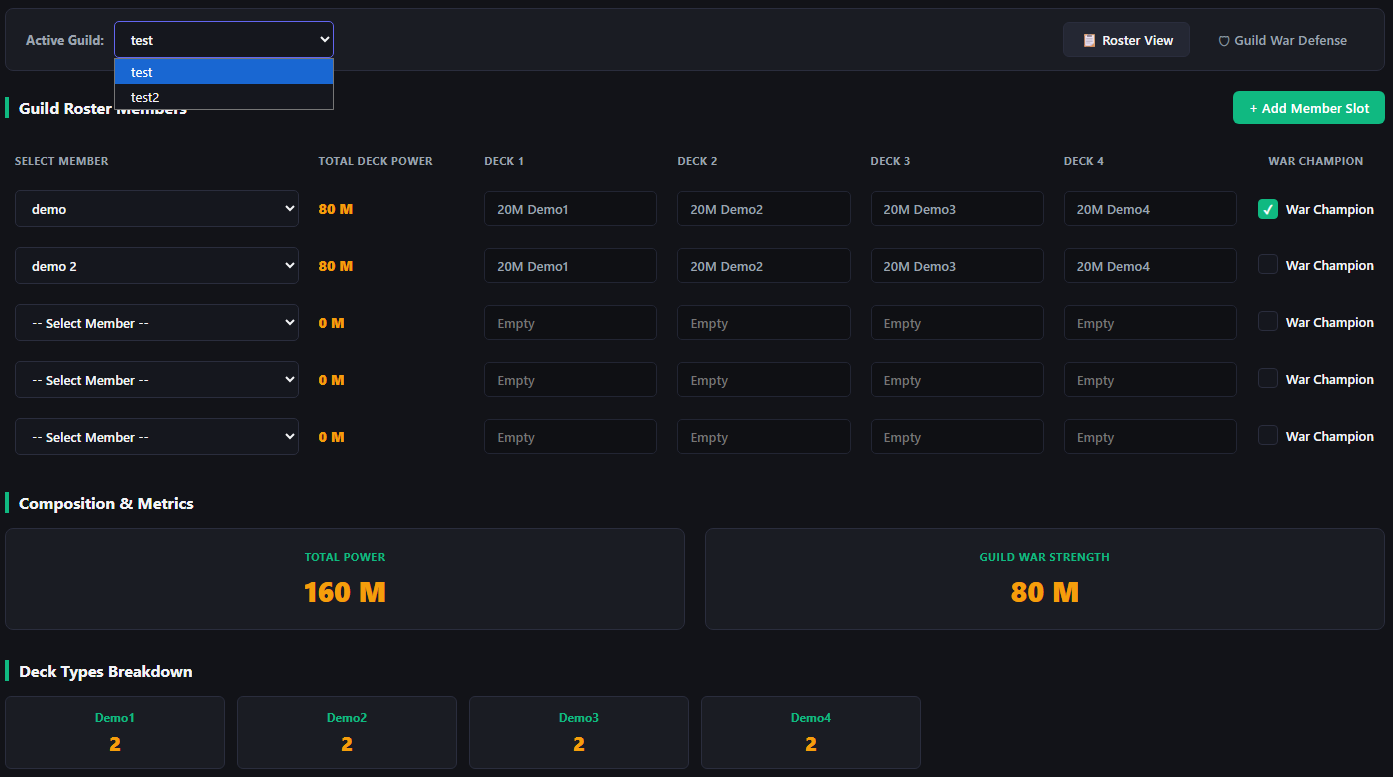The image size is (1393, 777).
Task: Select the Demo3 deck type card
Action: (x=579, y=733)
